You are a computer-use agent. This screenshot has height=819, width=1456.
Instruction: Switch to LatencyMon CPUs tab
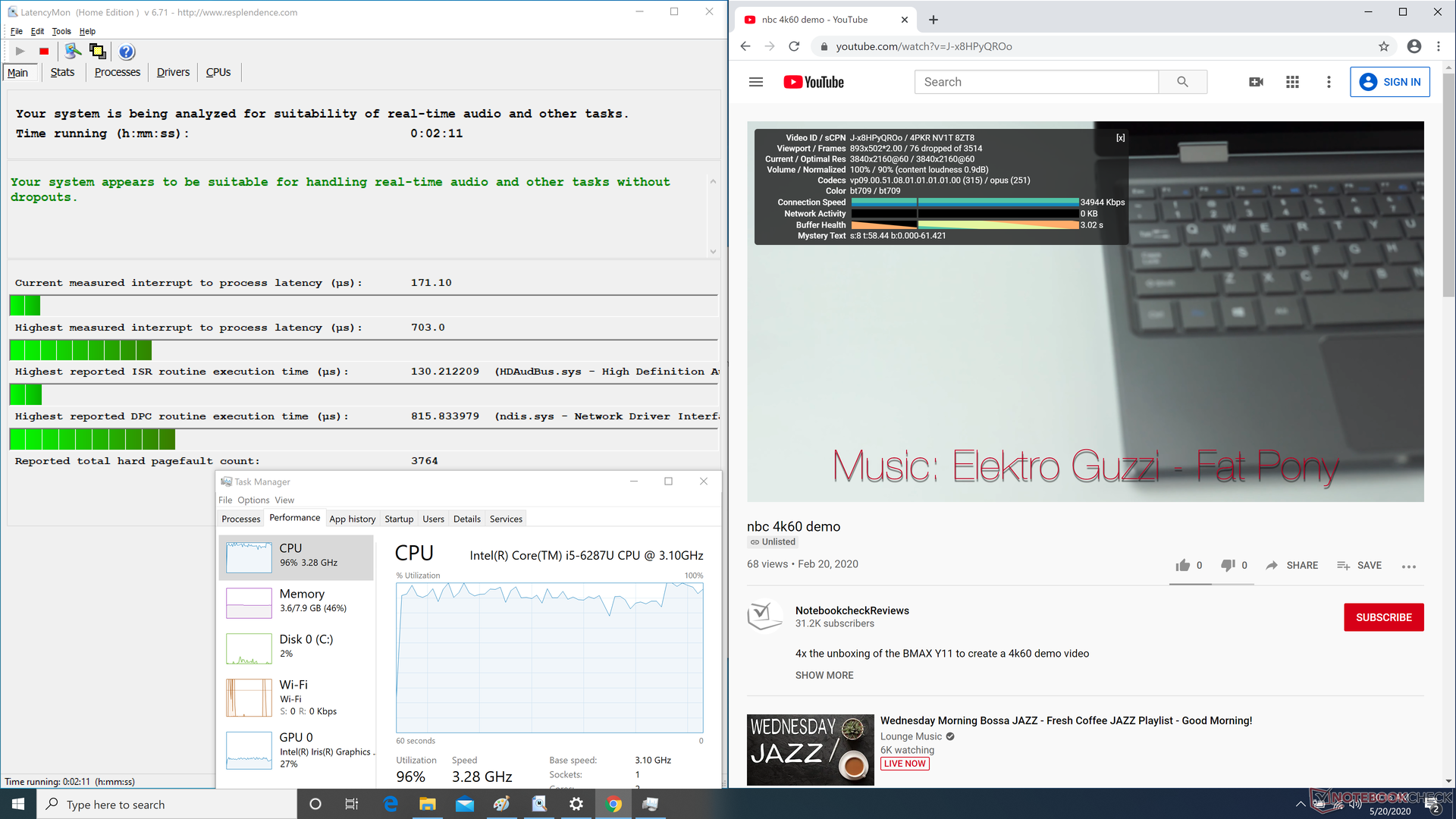[x=218, y=72]
